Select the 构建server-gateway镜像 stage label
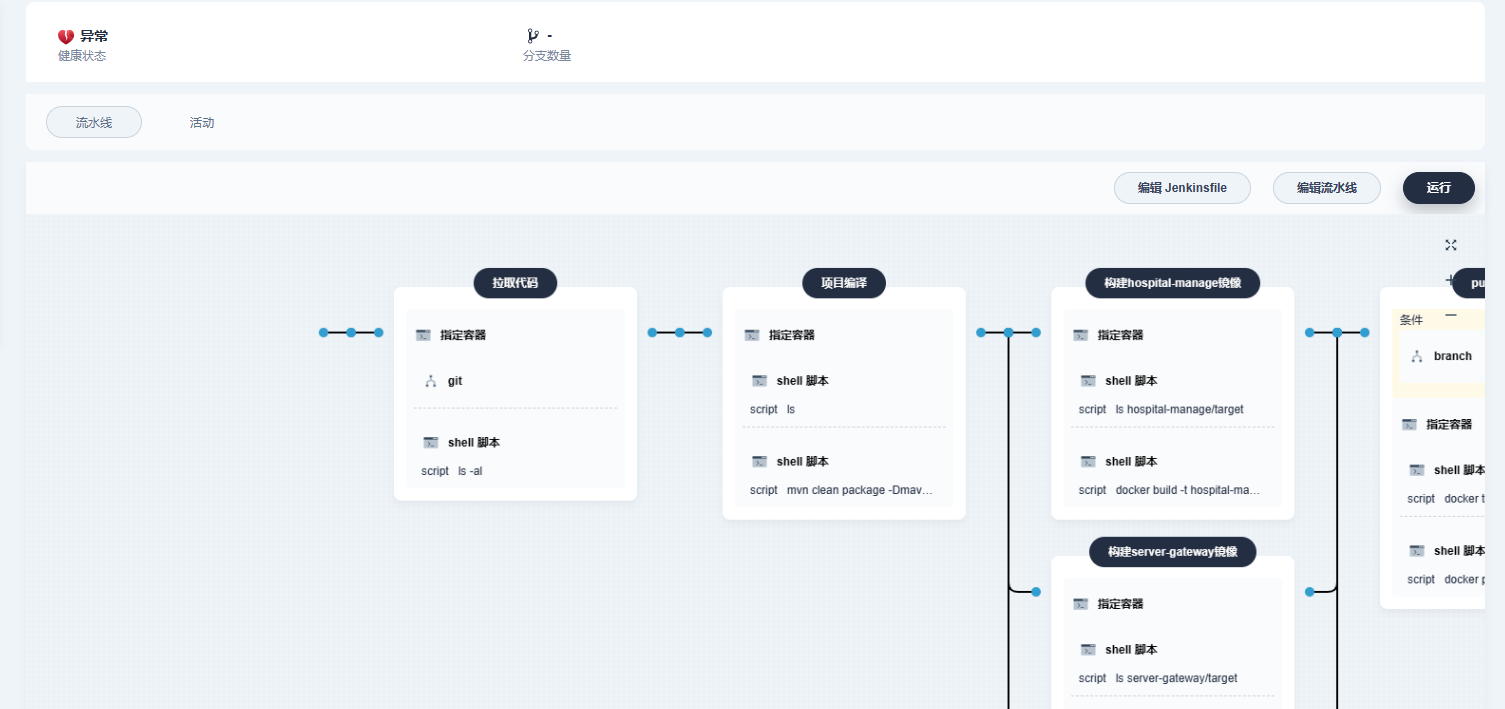 click(1172, 552)
